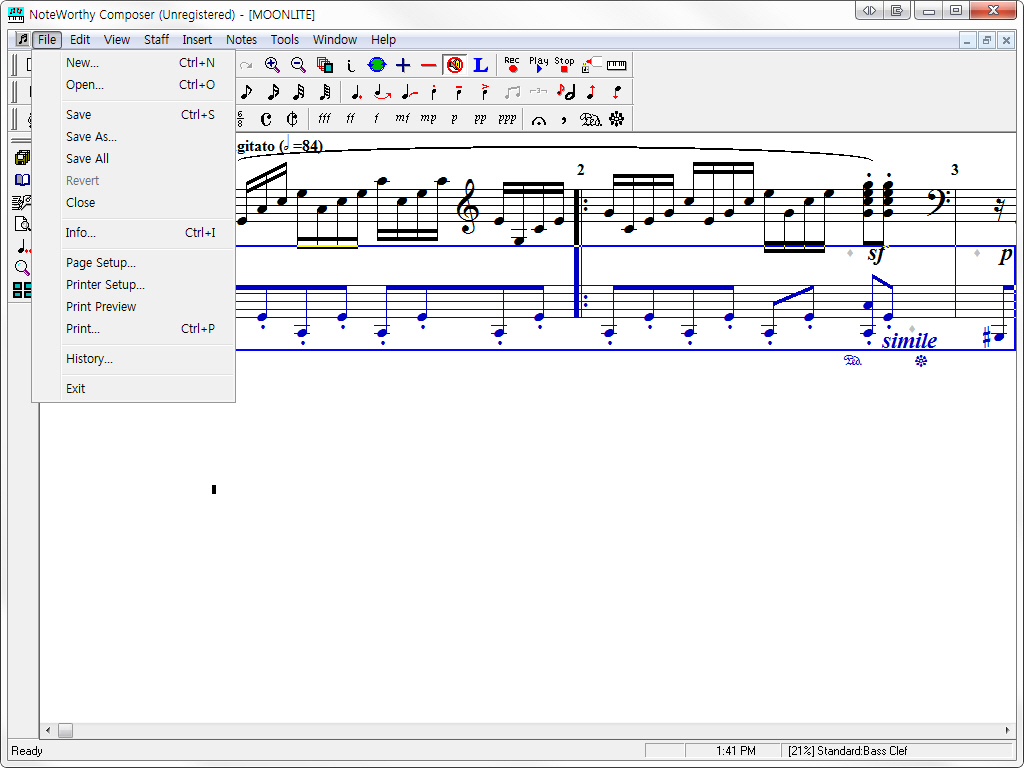This screenshot has width=1024, height=768.
Task: Toggle the grace note button
Action: 565,92
